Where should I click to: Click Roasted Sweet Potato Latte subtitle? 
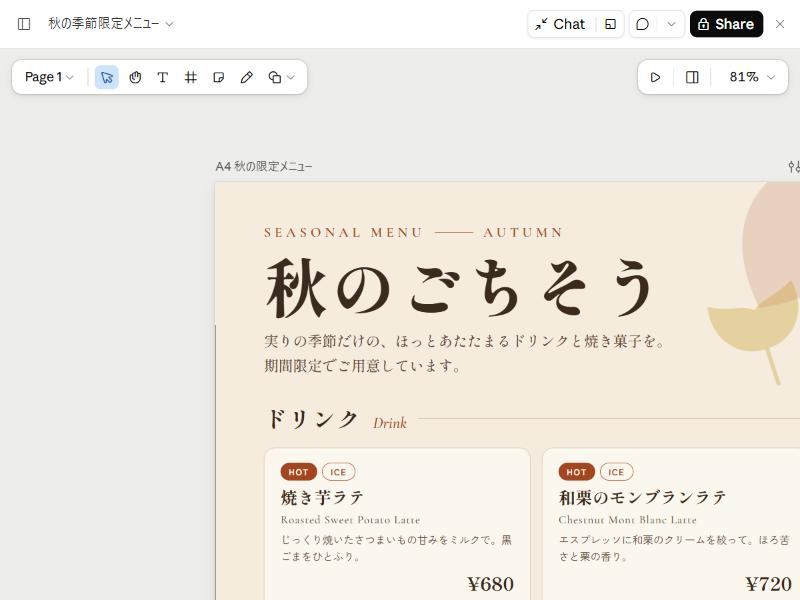(351, 520)
